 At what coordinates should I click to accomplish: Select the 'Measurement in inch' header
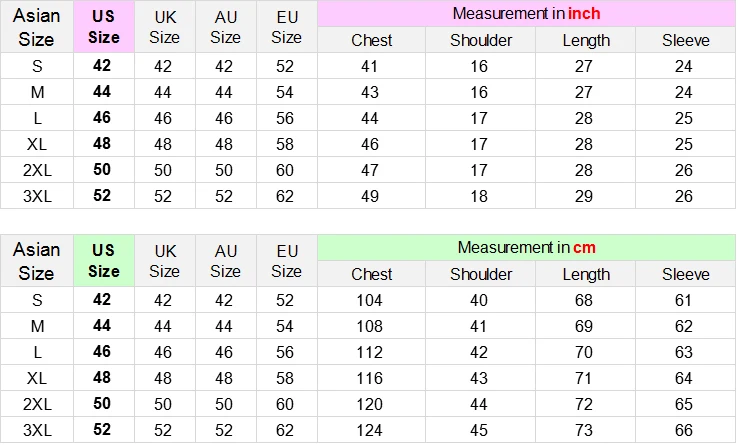526,14
